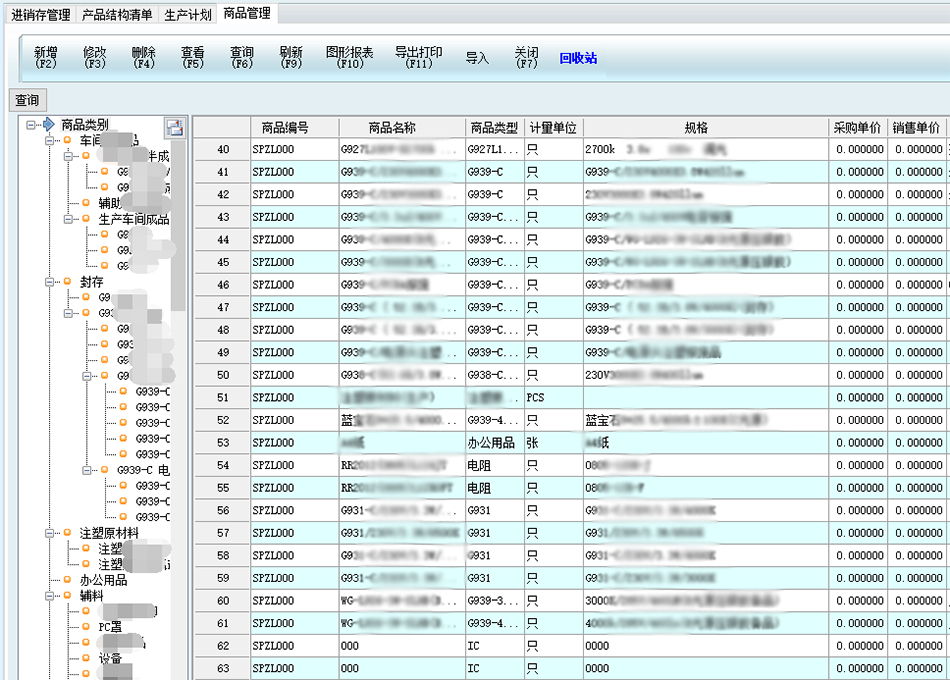Screen dimensions: 950x680
Task: Collapse the 封存 tree branch
Action: [50, 282]
